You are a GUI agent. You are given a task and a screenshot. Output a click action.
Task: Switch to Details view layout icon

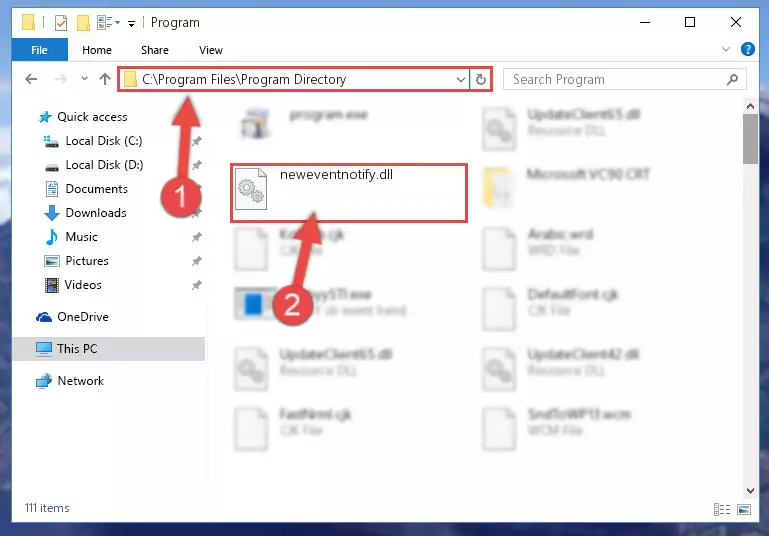click(x=721, y=510)
